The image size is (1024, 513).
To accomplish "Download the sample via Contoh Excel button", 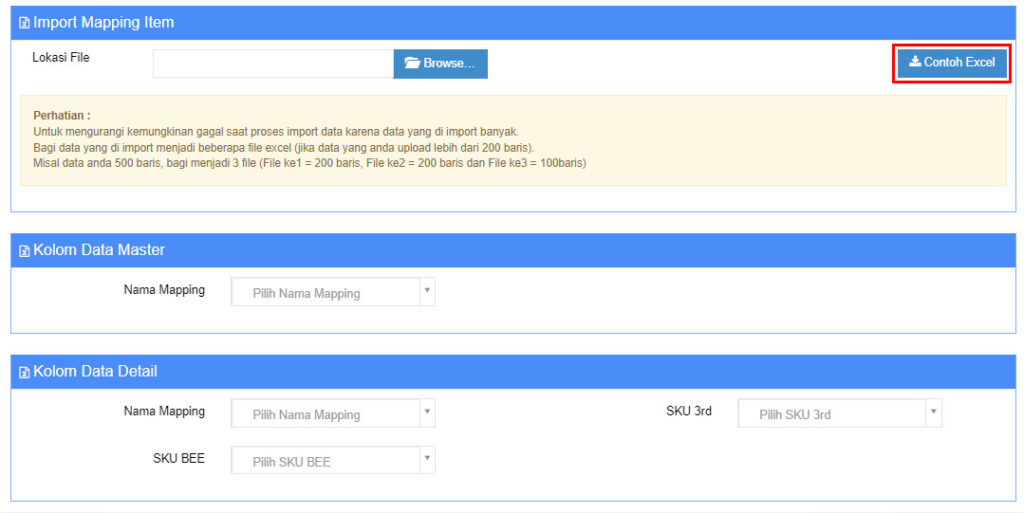I will coord(951,62).
